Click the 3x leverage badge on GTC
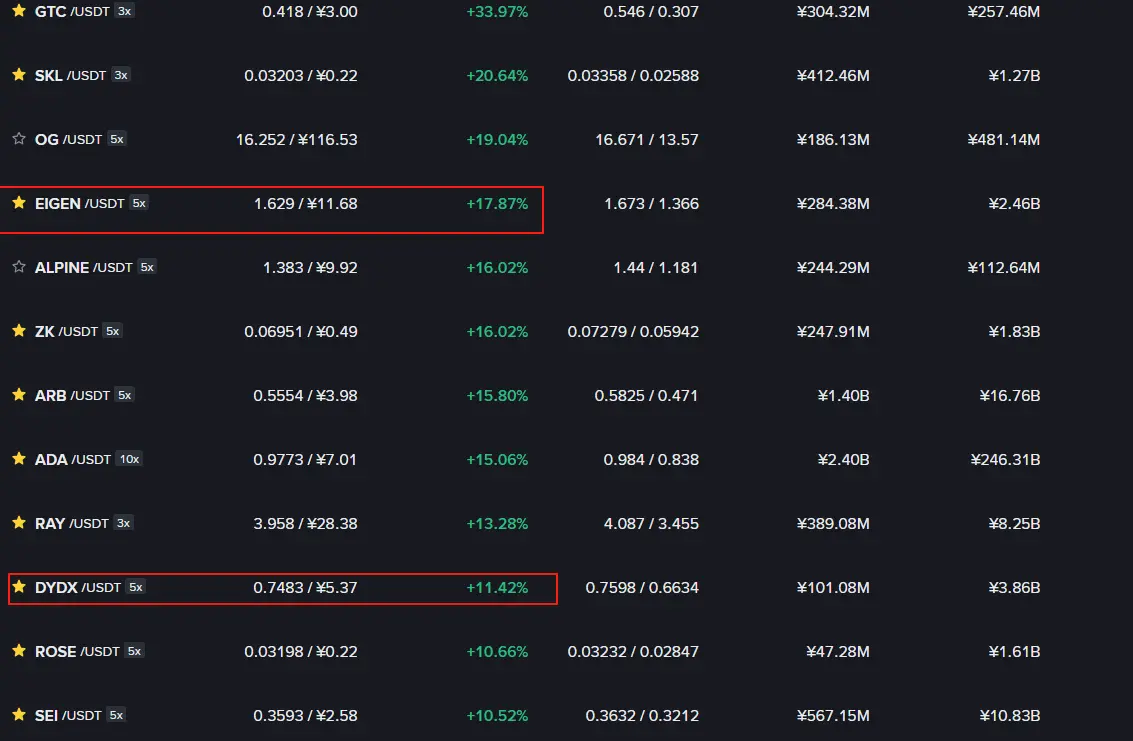Viewport: 1133px width, 741px height. point(124,11)
